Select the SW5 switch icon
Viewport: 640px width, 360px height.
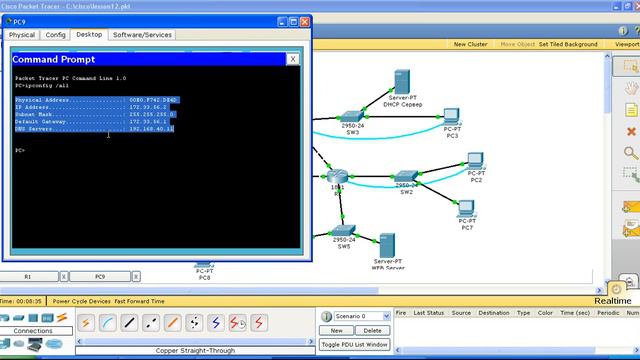coord(343,231)
